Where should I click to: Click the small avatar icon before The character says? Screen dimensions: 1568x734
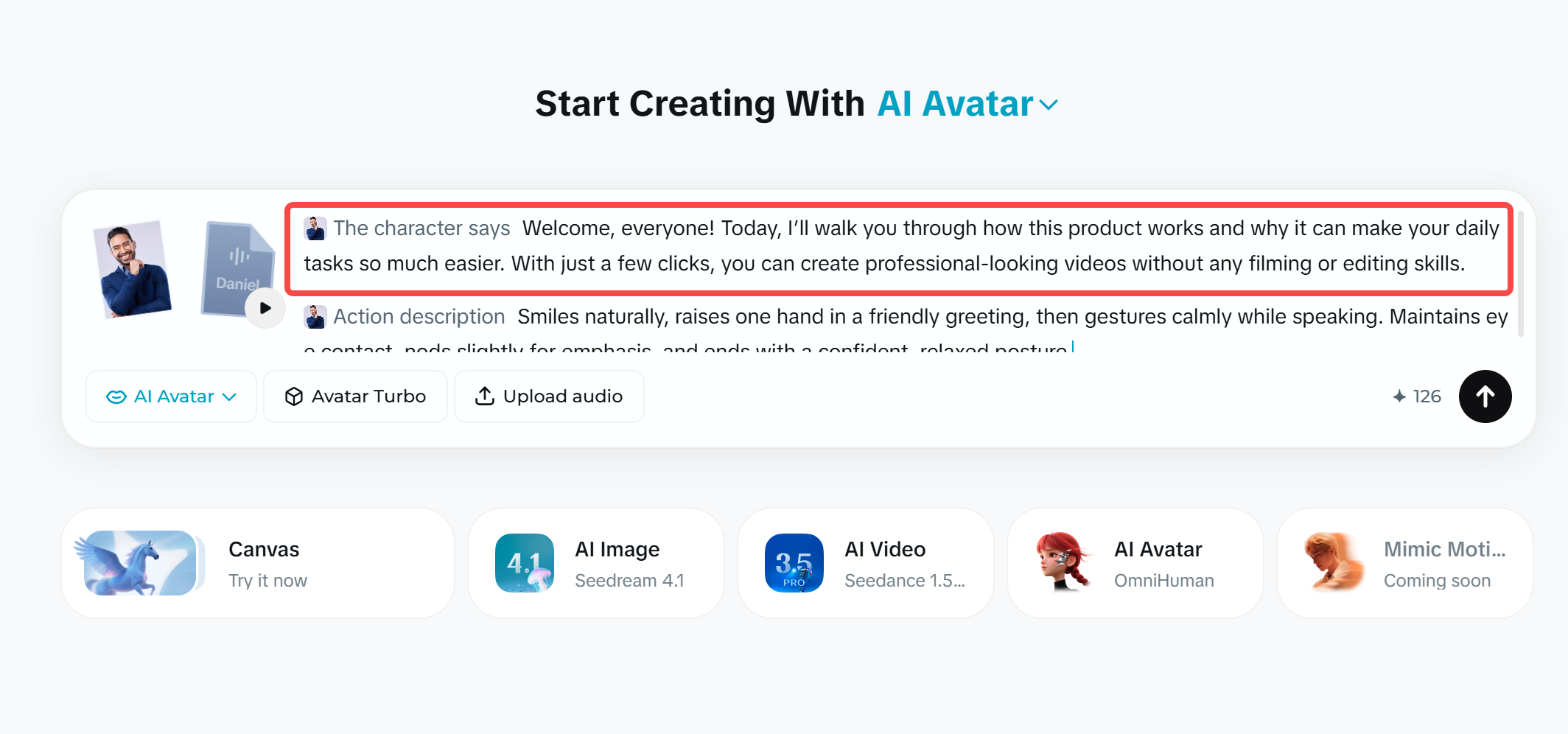tap(315, 228)
